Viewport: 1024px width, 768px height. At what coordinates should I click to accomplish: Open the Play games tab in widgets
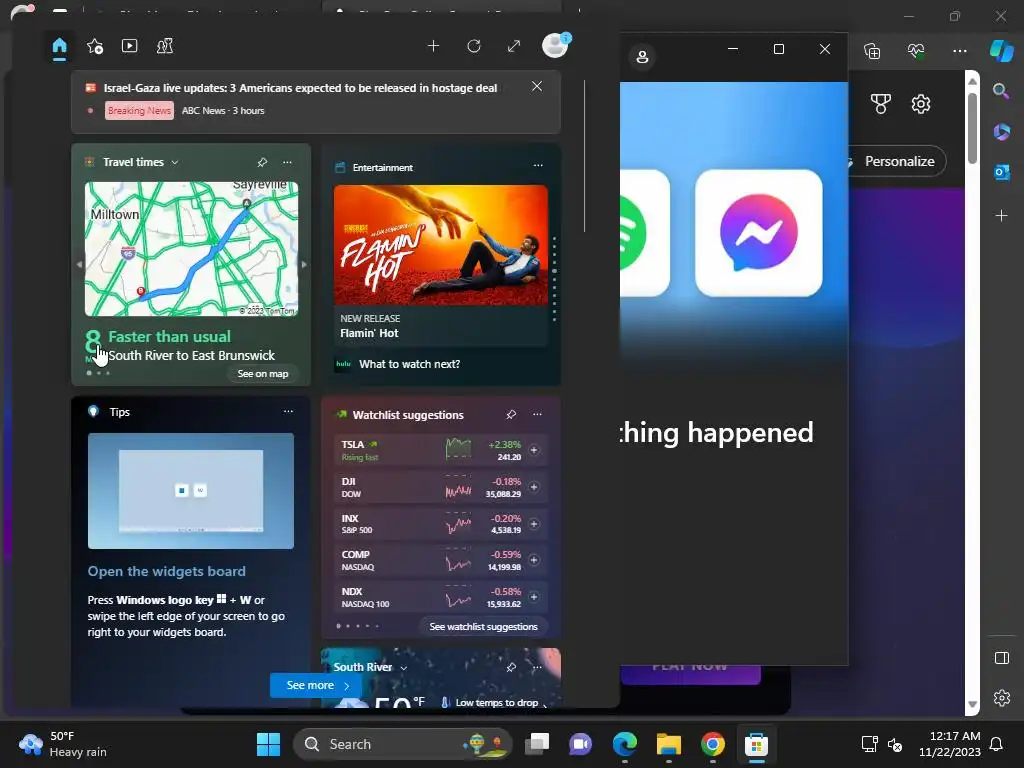[165, 46]
